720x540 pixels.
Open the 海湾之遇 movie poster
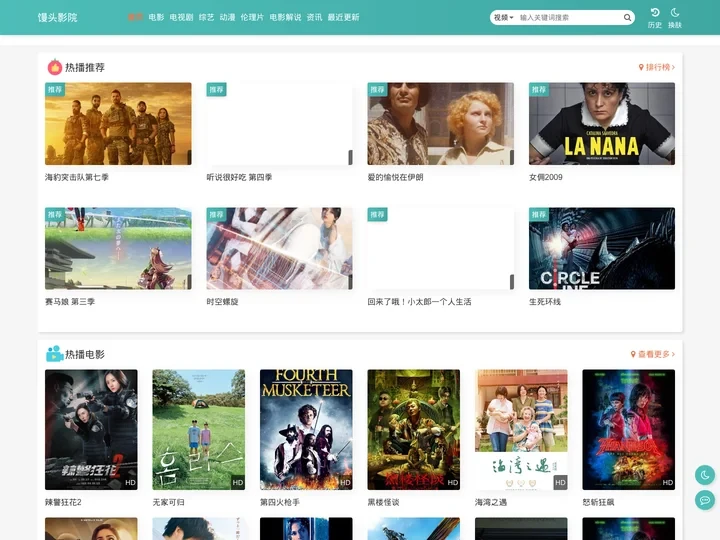[x=521, y=429]
